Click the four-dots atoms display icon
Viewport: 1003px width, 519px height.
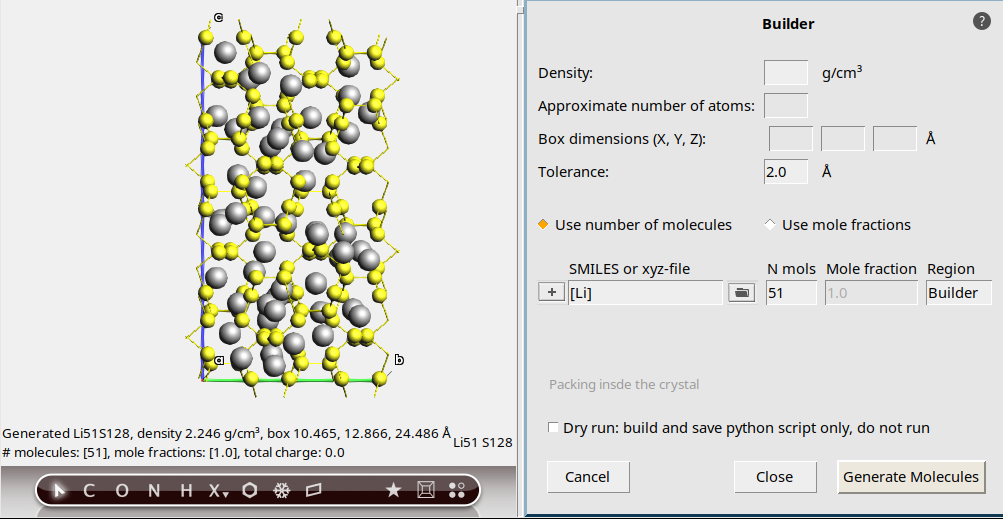click(x=457, y=490)
